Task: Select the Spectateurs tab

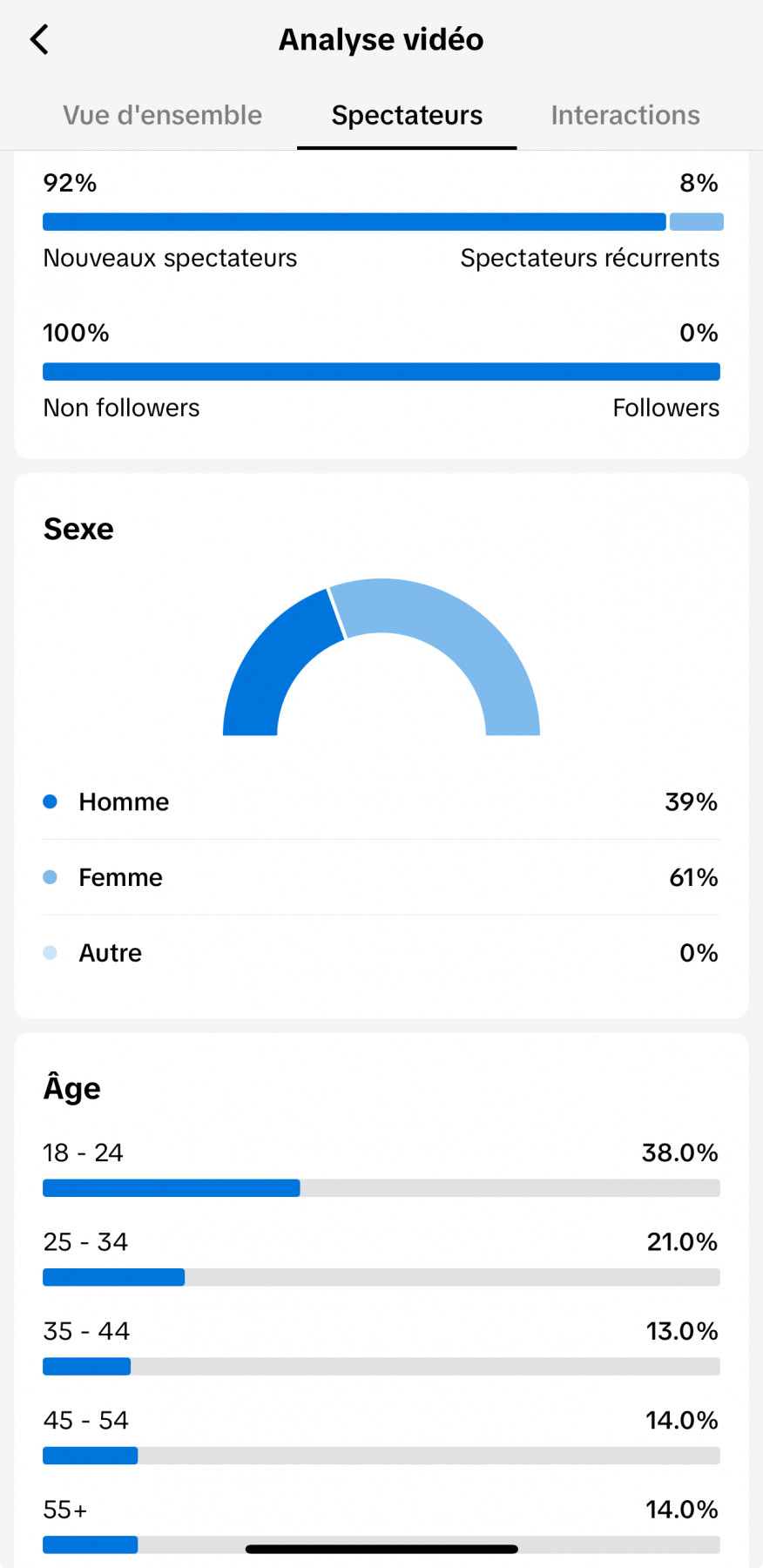Action: coord(407,115)
